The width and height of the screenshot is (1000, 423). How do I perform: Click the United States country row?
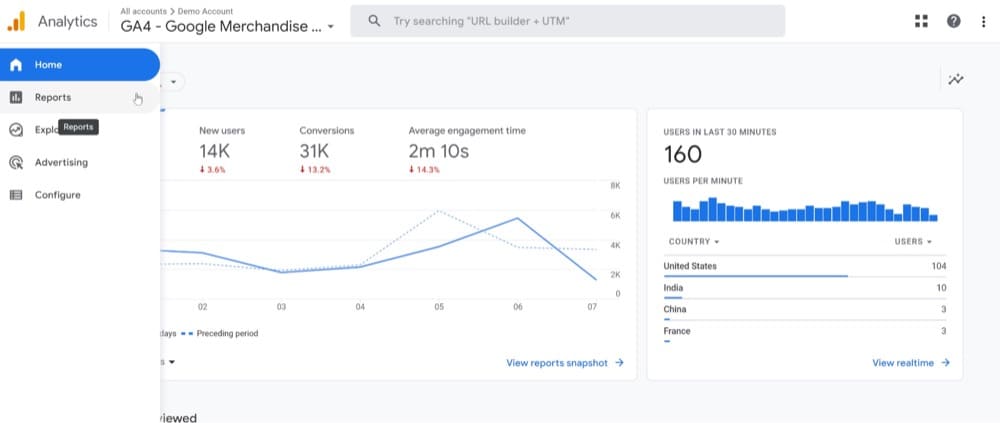pos(805,267)
